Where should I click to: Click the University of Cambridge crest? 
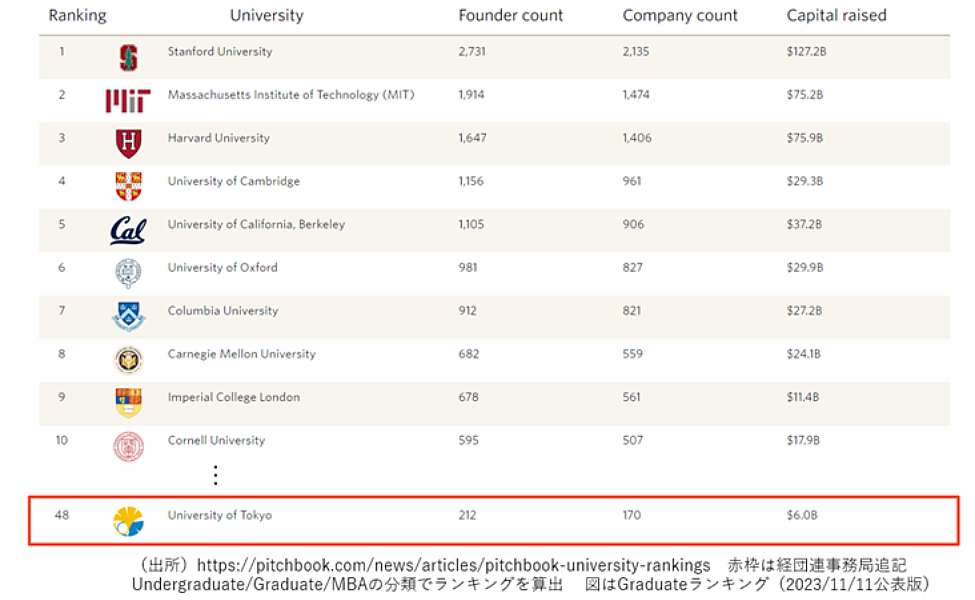click(129, 187)
